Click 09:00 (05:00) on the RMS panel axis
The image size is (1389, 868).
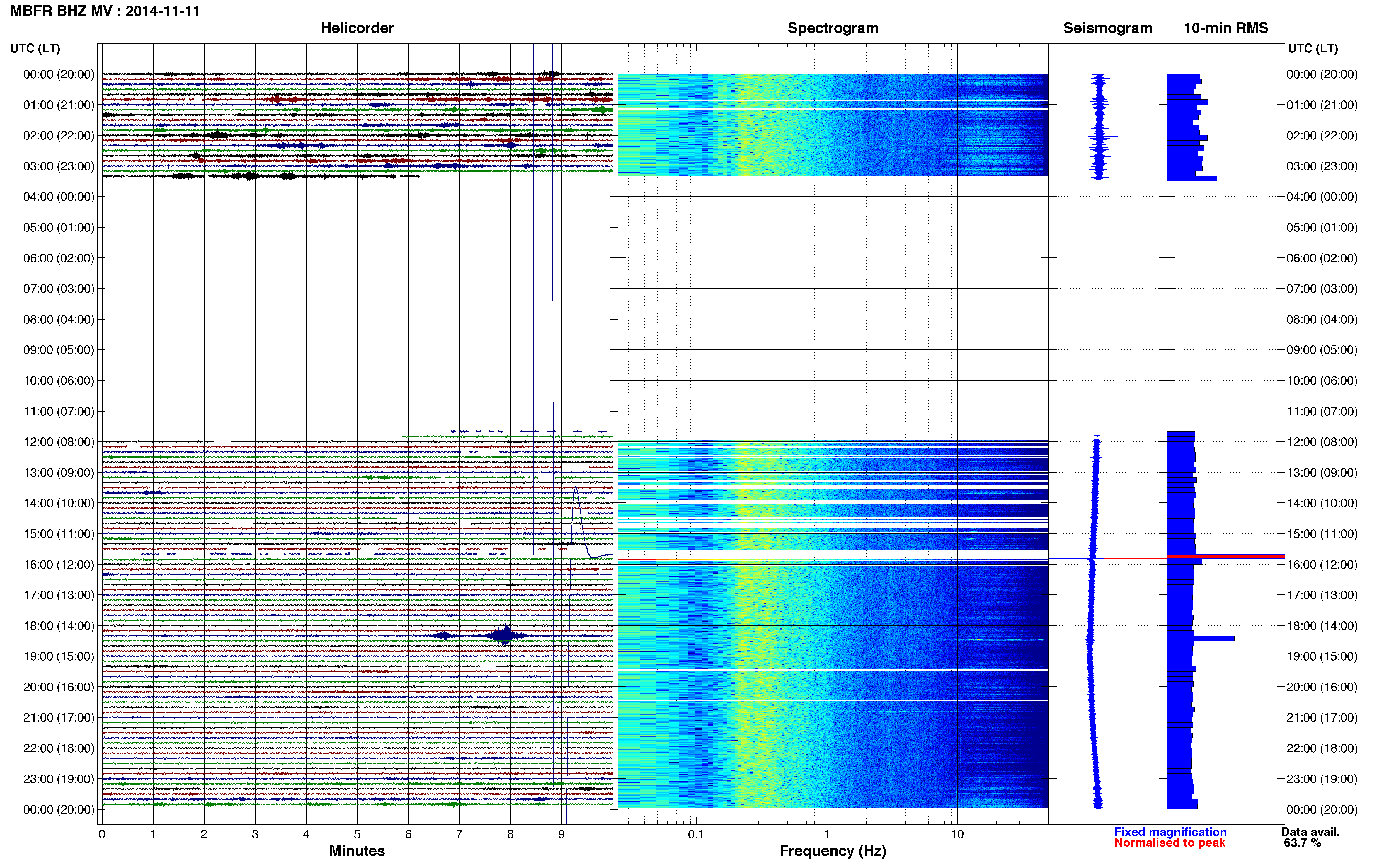coord(1322,349)
